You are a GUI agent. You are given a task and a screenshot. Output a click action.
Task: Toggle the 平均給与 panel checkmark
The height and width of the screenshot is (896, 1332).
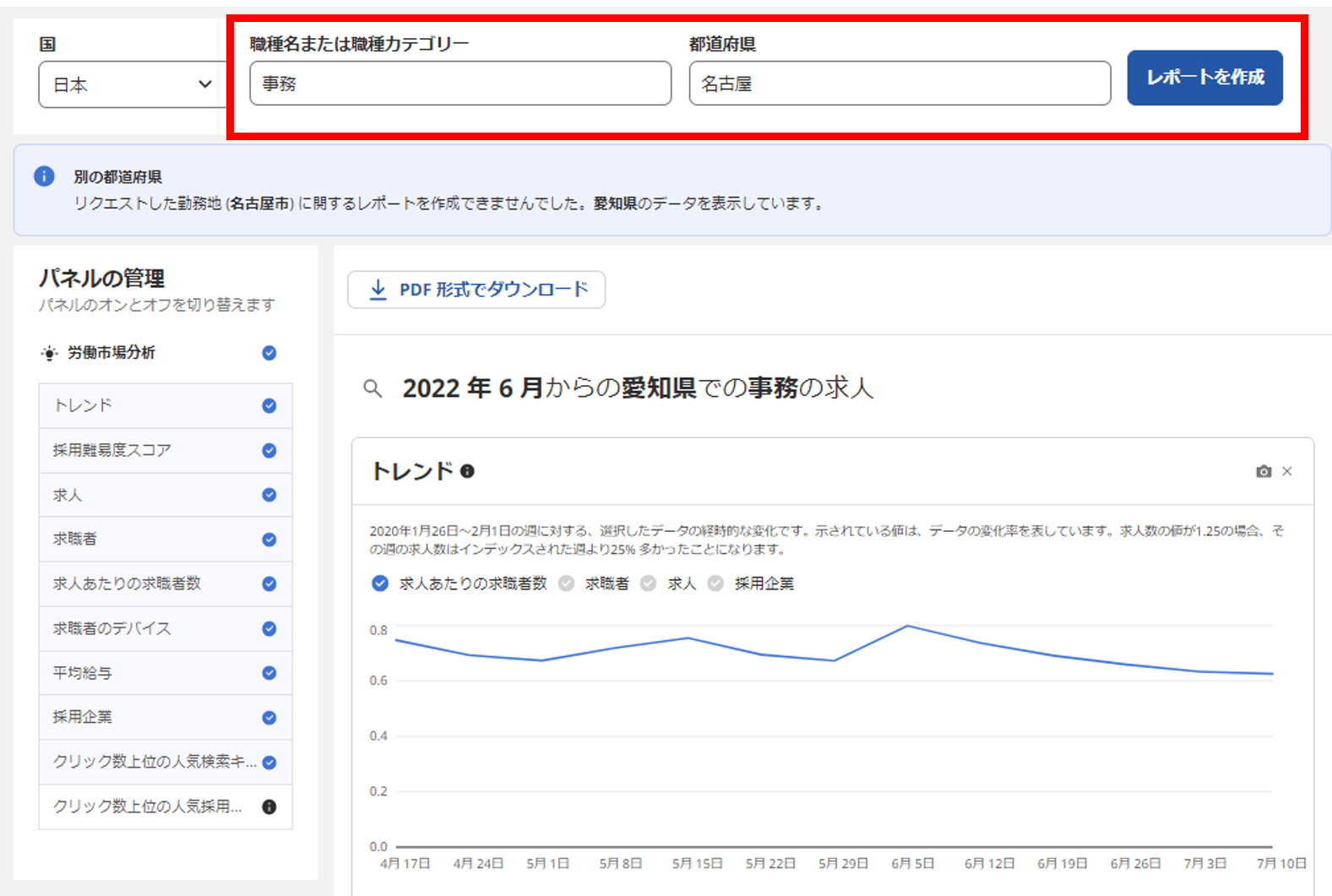(269, 673)
